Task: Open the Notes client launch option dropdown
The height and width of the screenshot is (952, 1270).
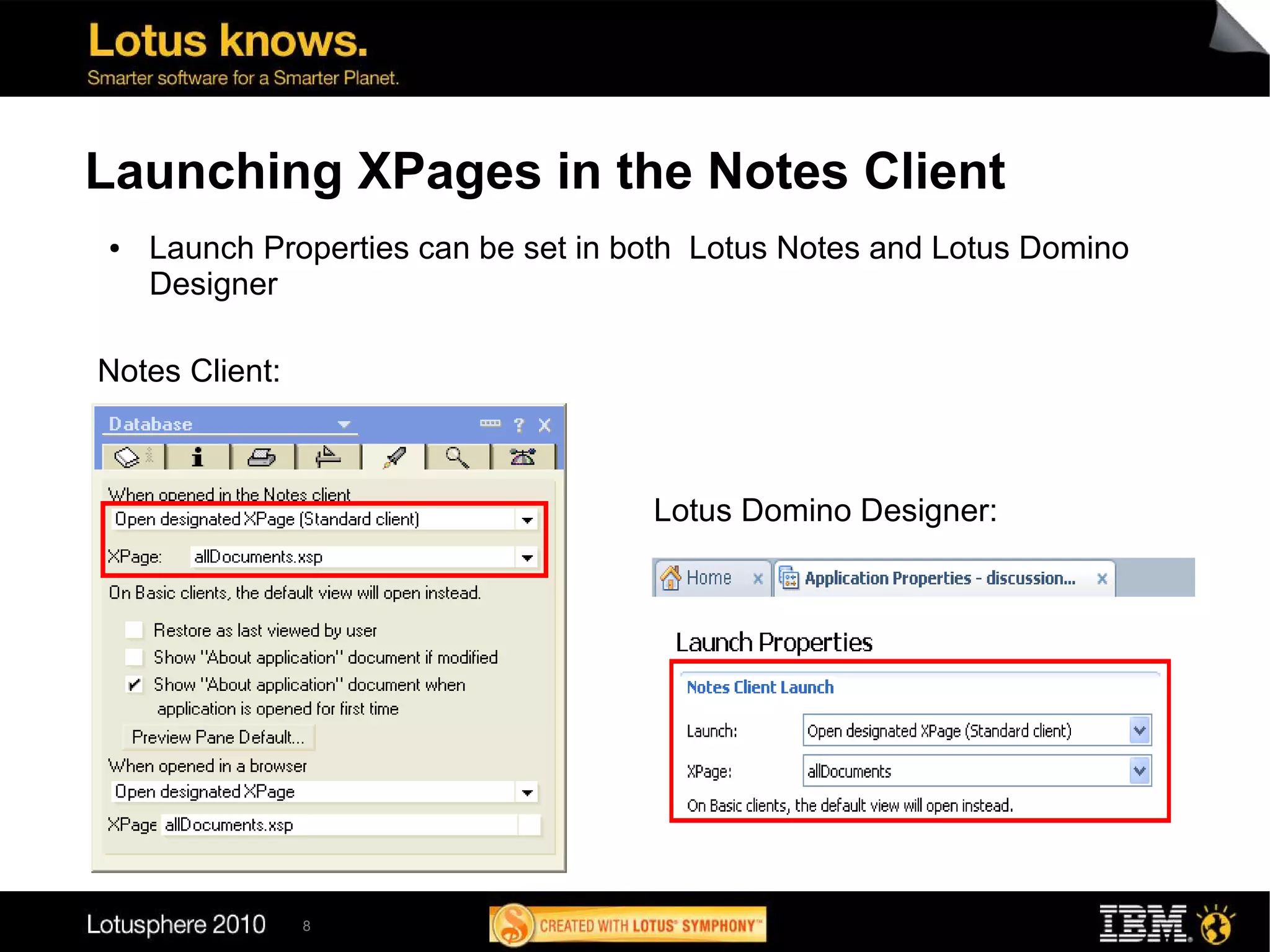Action: pos(527,520)
